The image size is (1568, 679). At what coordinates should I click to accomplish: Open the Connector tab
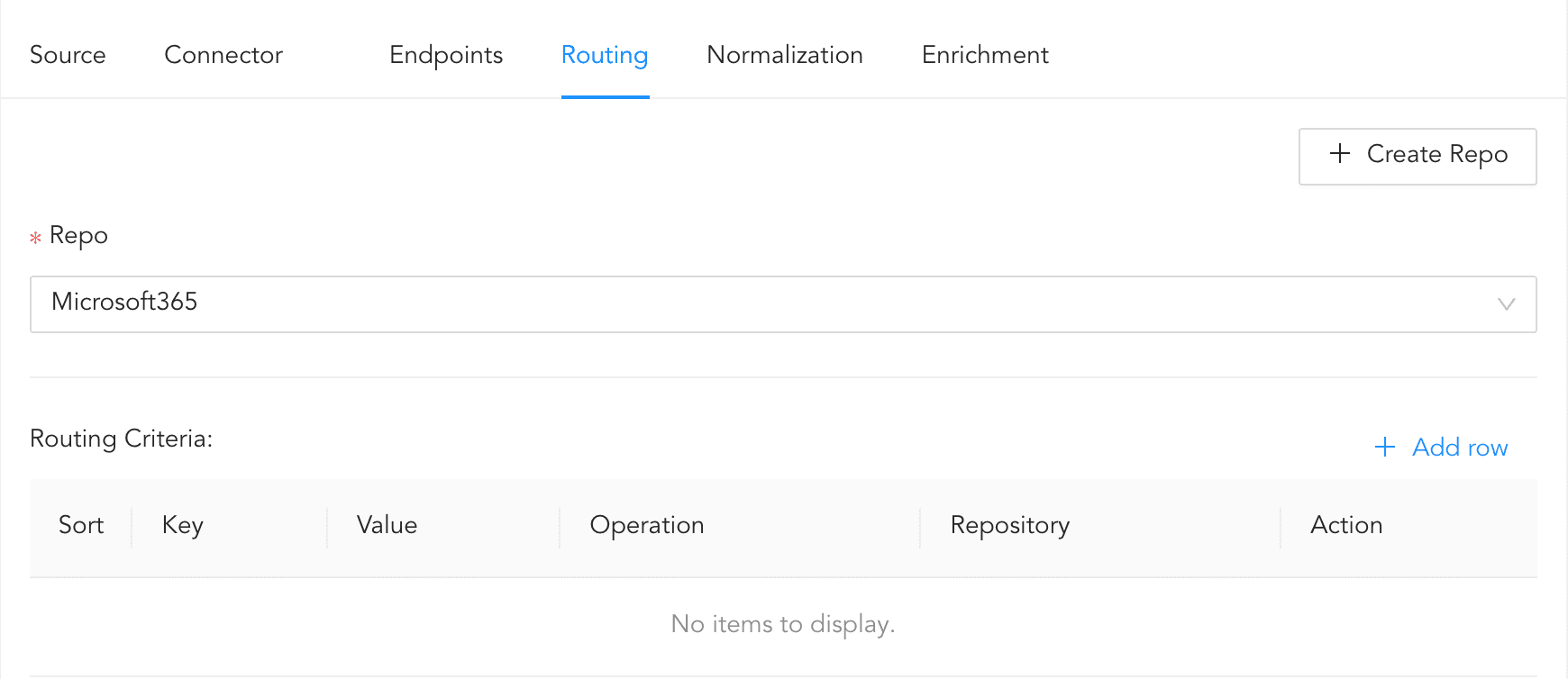click(223, 55)
